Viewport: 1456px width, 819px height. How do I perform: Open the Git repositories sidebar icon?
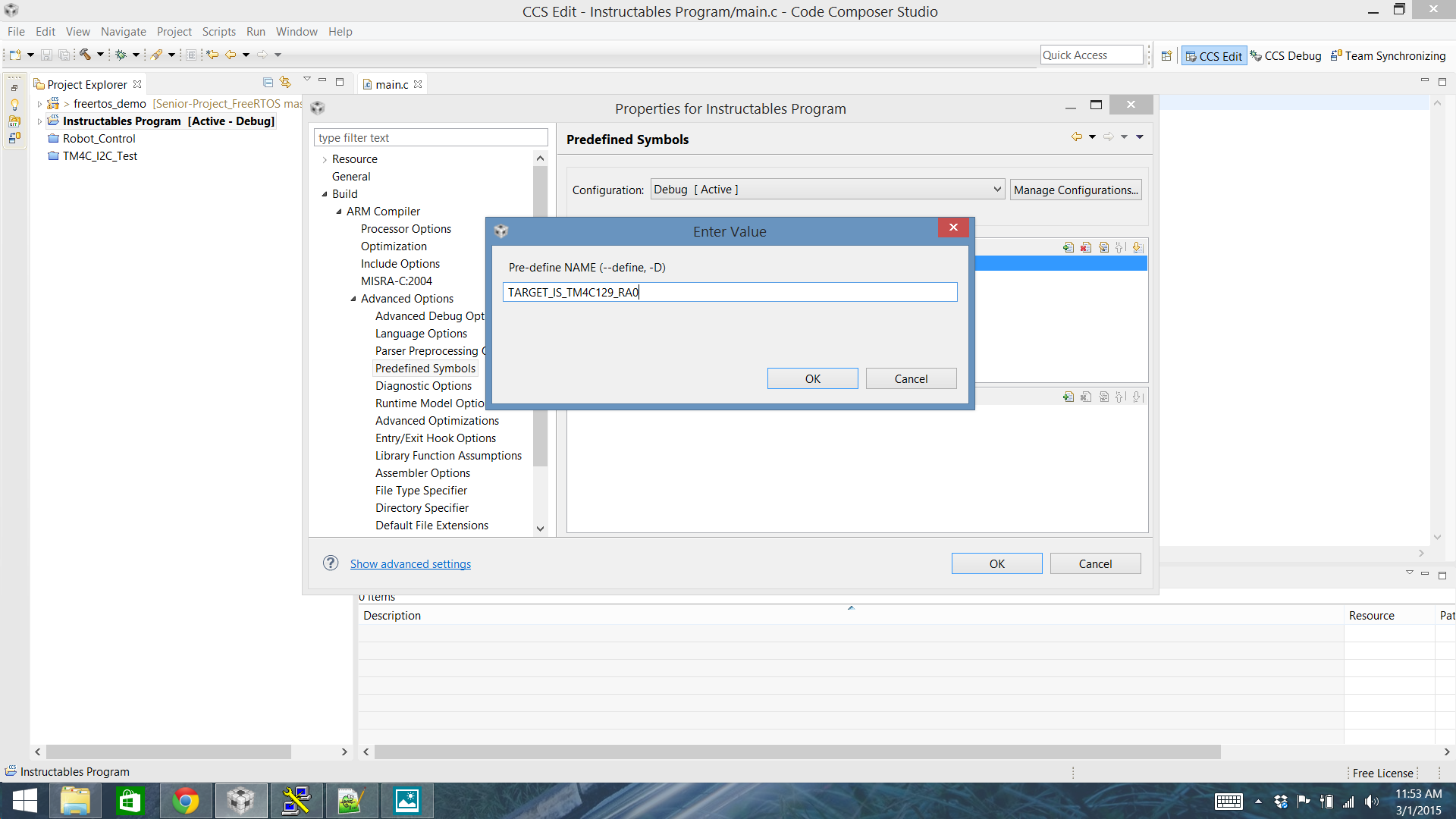(14, 121)
